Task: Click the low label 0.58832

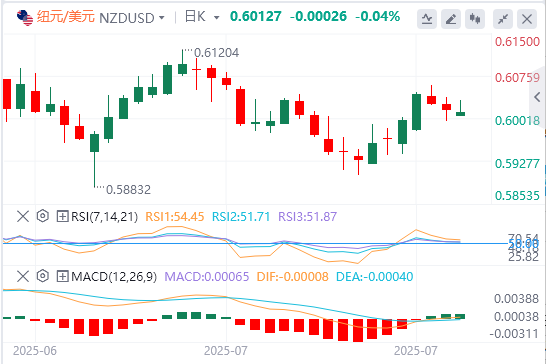Action: [128, 190]
